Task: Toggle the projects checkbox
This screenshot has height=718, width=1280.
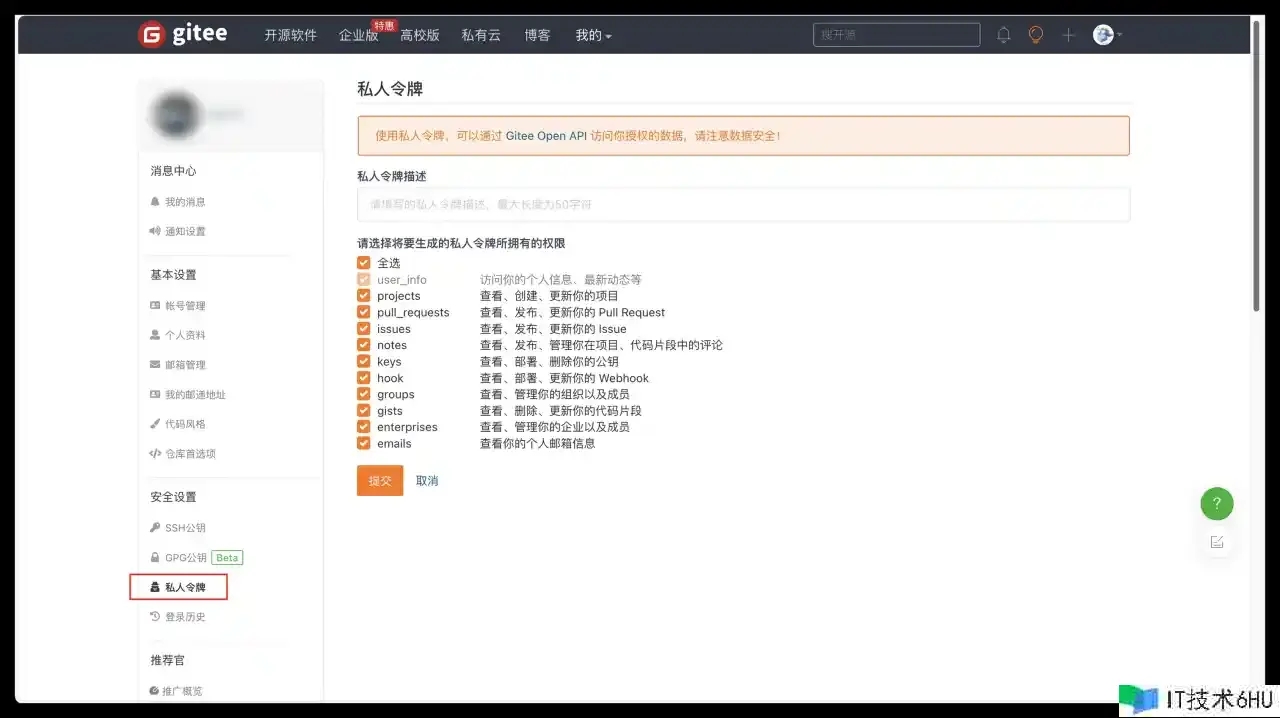Action: (x=364, y=296)
